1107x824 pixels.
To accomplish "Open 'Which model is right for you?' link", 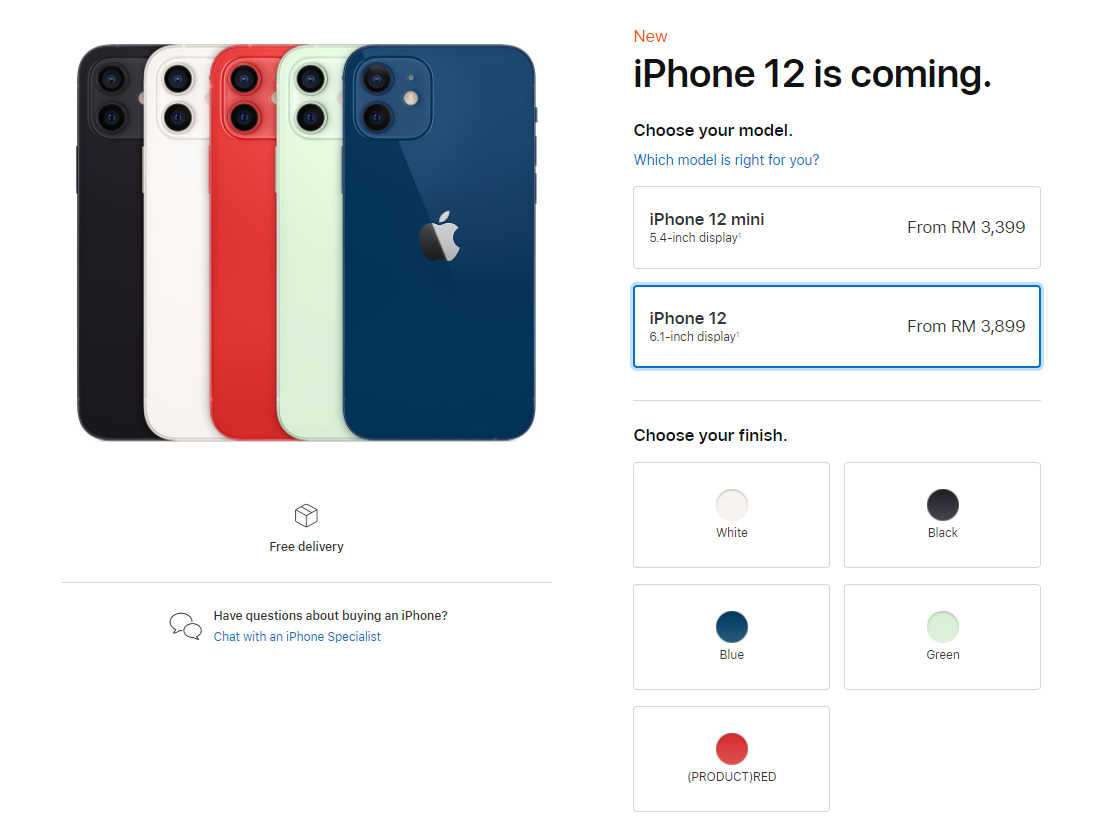I will pos(726,160).
